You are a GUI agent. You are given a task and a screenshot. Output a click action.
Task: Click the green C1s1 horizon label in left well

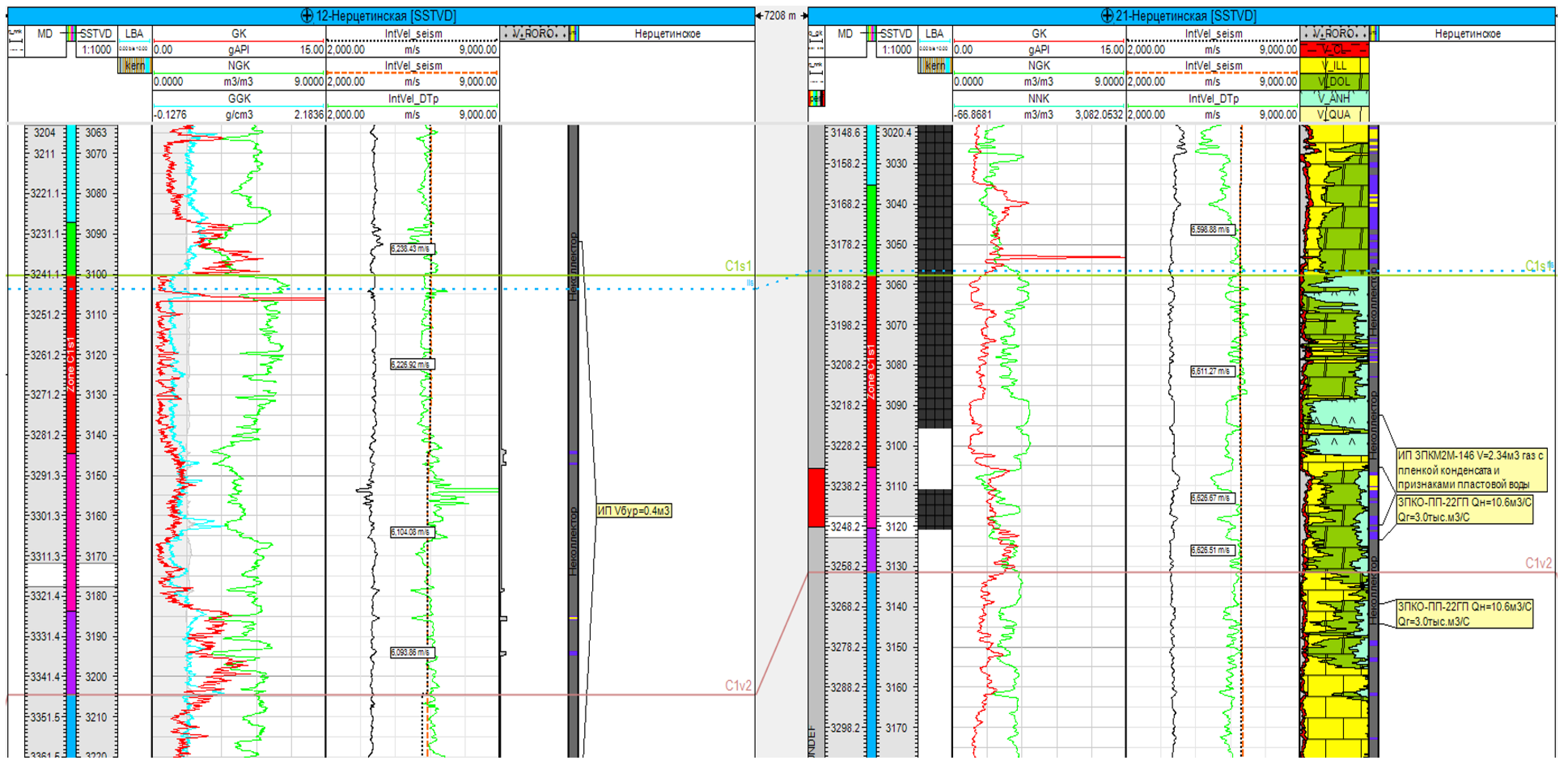click(x=738, y=266)
